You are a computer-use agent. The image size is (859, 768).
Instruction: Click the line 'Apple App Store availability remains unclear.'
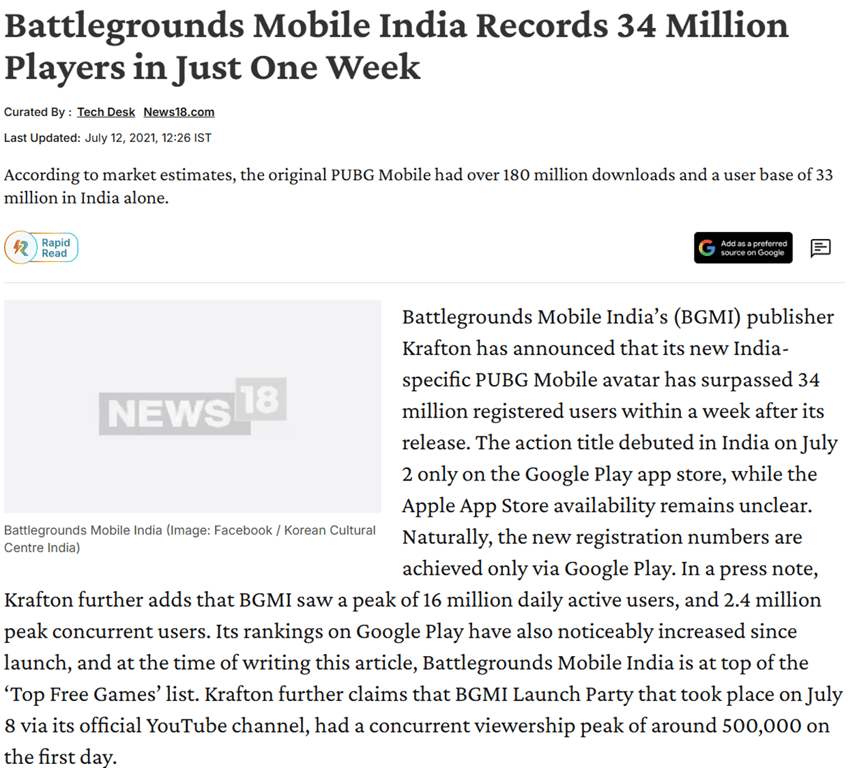click(607, 506)
